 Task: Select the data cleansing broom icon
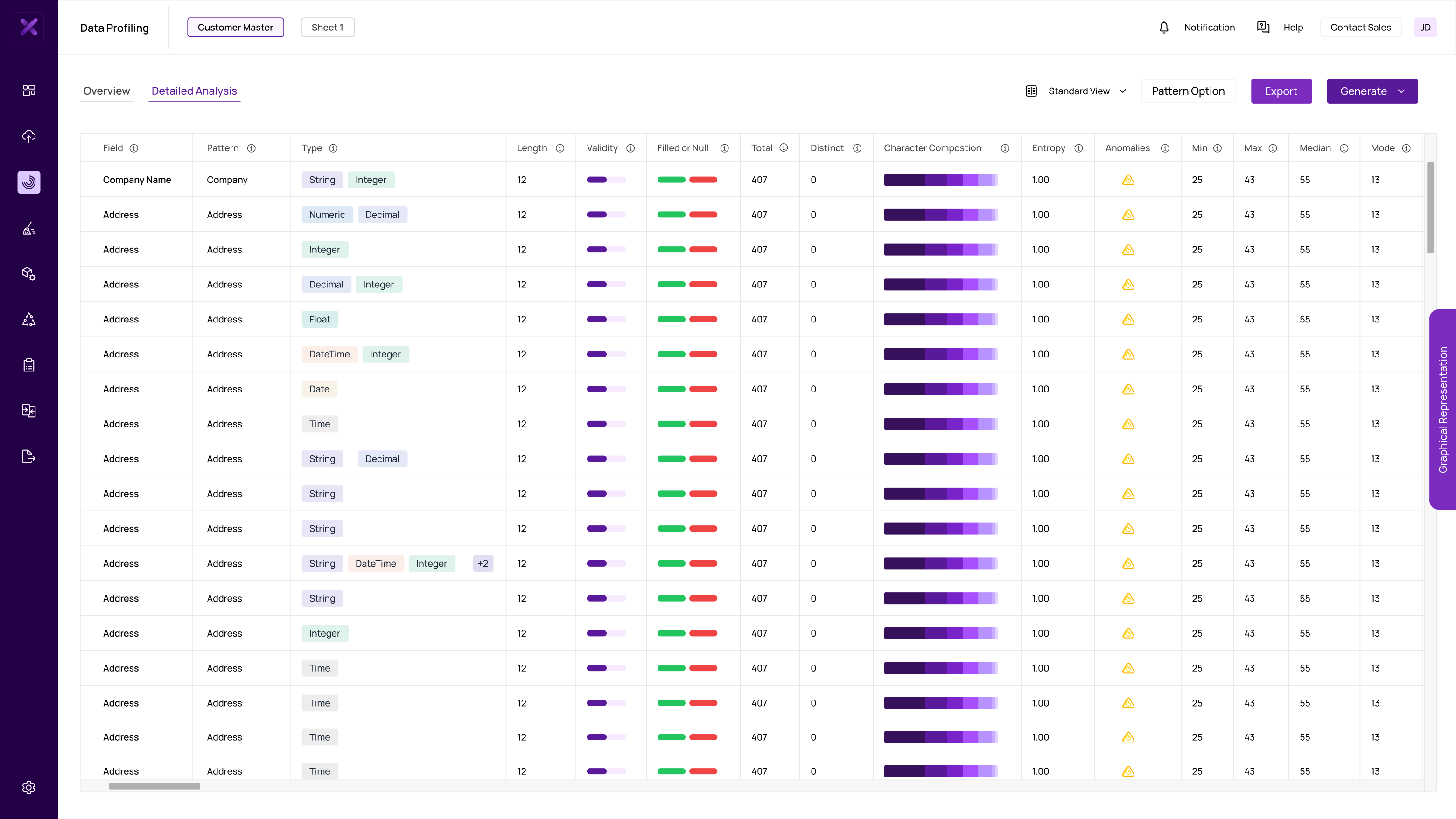29,228
